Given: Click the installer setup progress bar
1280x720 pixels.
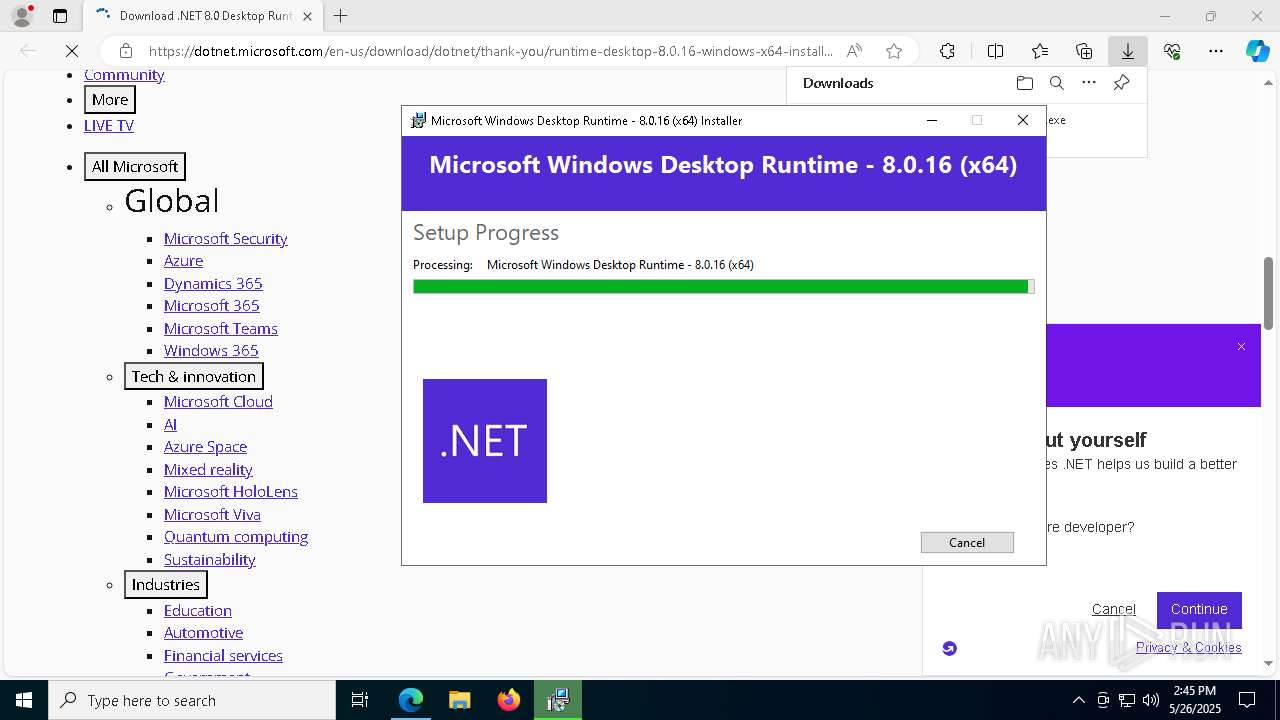Looking at the screenshot, I should click(723, 287).
